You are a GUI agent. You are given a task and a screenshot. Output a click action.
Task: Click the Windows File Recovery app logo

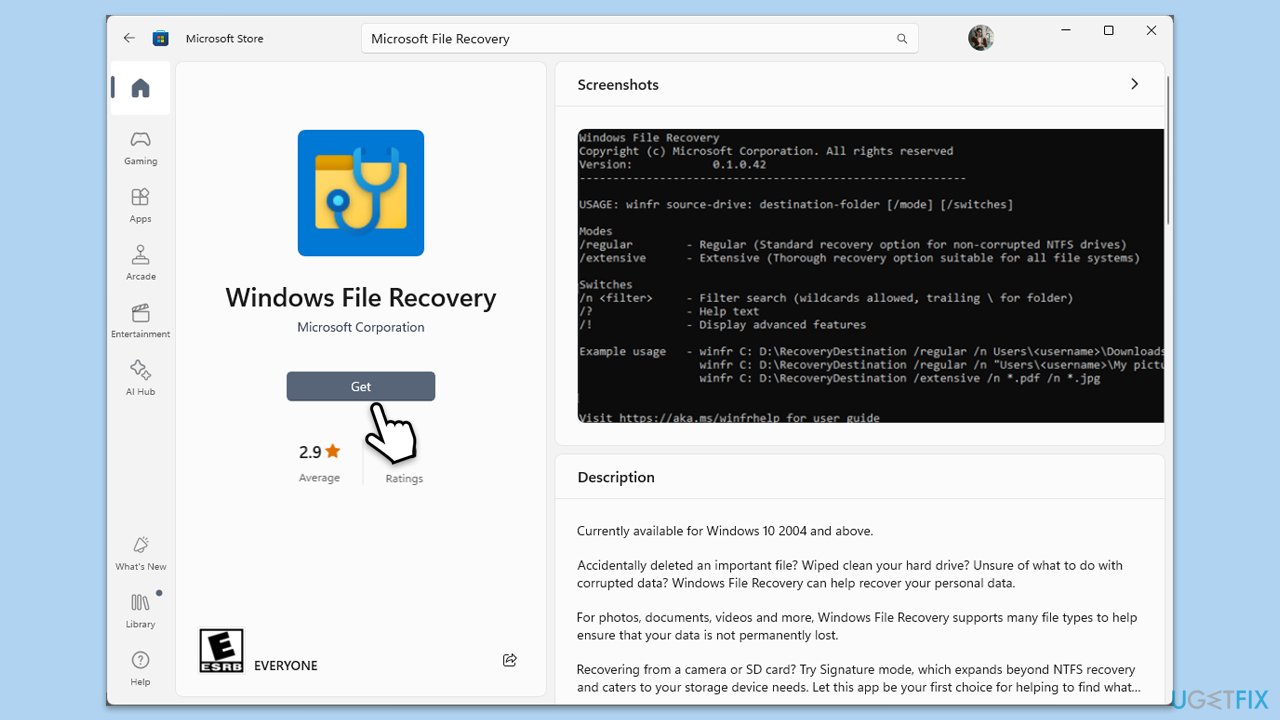[361, 193]
